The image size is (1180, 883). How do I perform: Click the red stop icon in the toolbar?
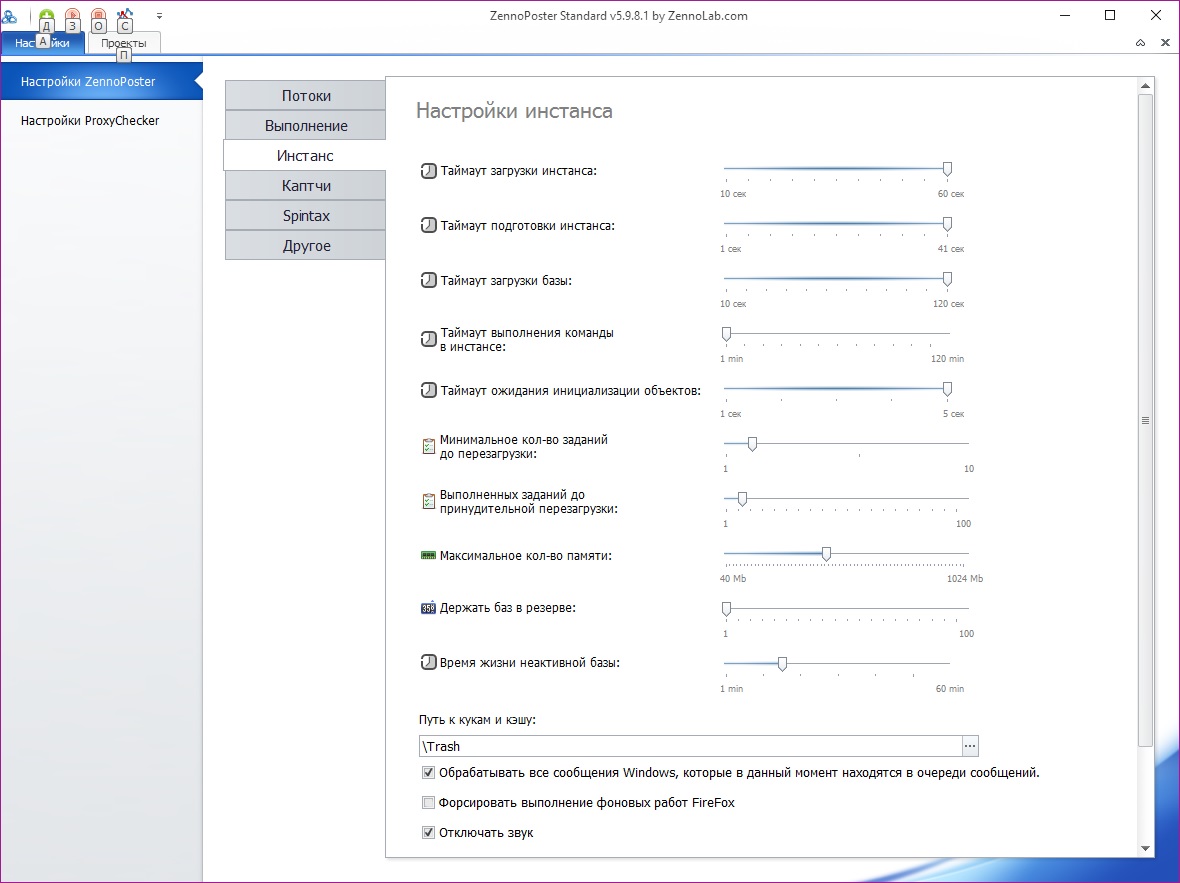pos(99,15)
